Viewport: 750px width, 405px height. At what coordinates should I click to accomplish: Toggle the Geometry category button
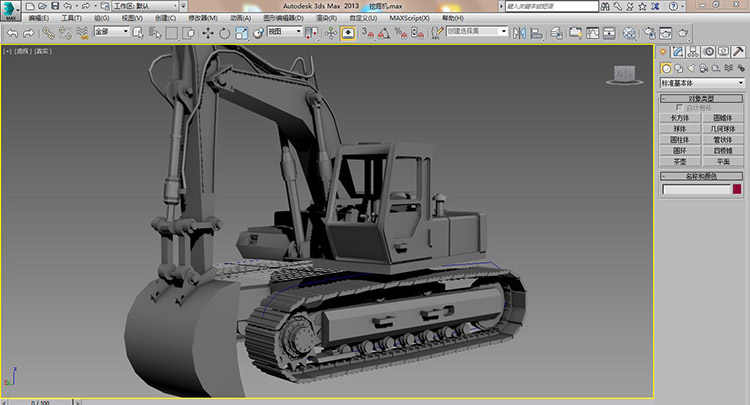click(665, 68)
